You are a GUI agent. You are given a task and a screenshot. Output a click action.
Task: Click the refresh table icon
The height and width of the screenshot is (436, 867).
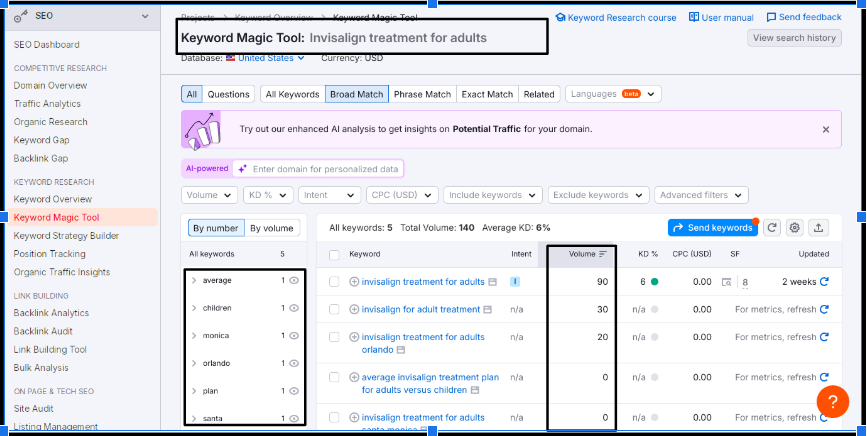(772, 228)
